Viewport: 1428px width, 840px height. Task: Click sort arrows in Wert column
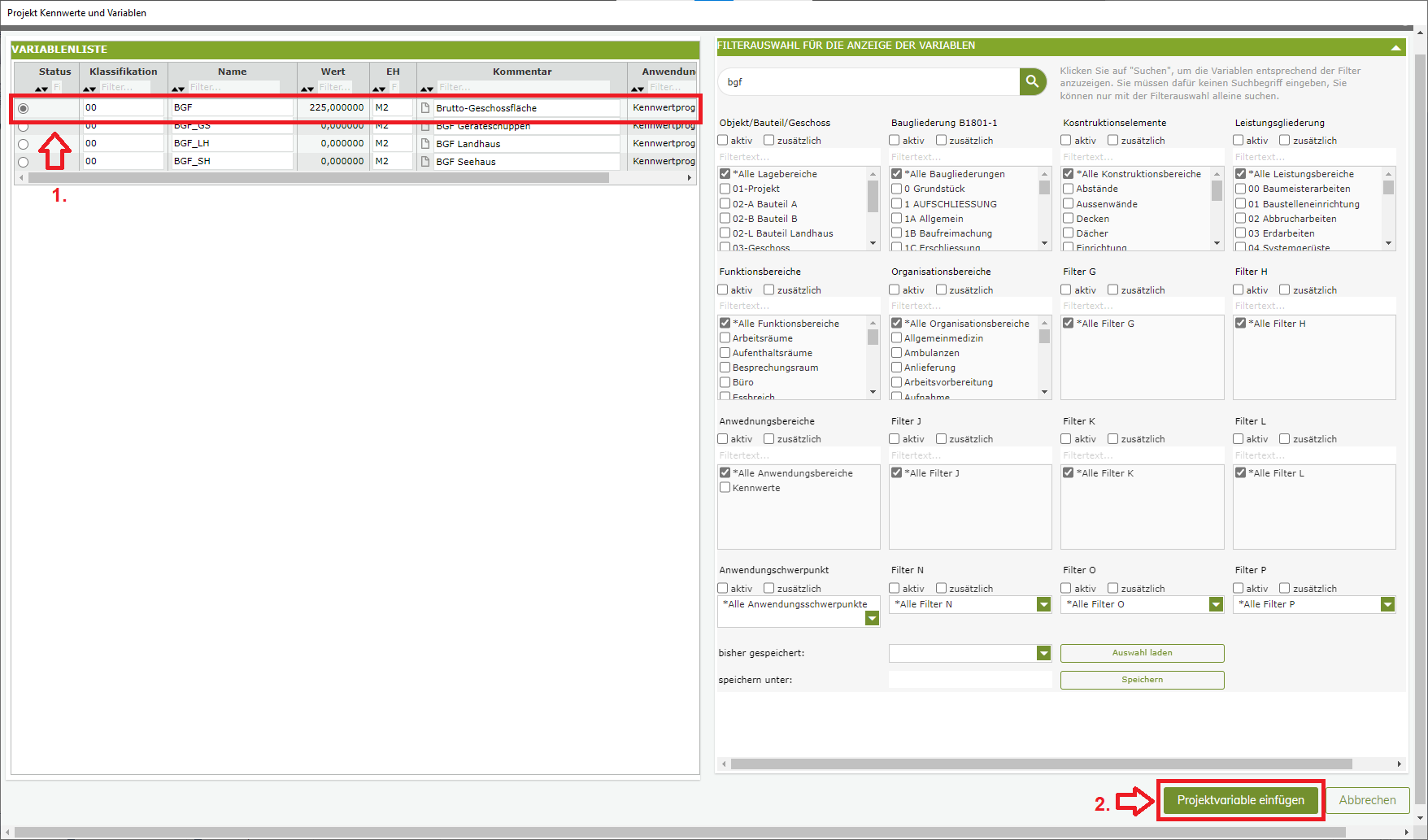(307, 89)
